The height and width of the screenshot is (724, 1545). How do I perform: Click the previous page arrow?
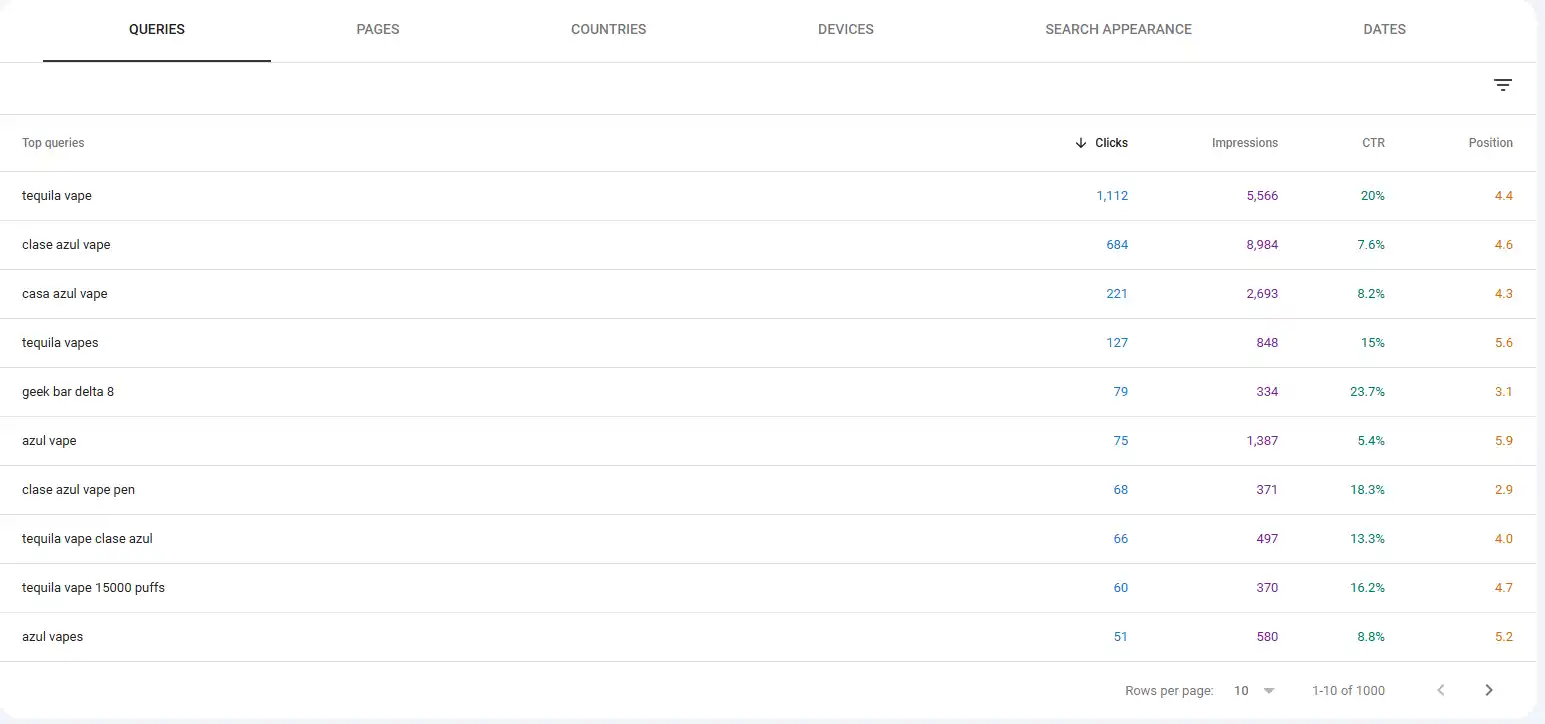[1440, 690]
